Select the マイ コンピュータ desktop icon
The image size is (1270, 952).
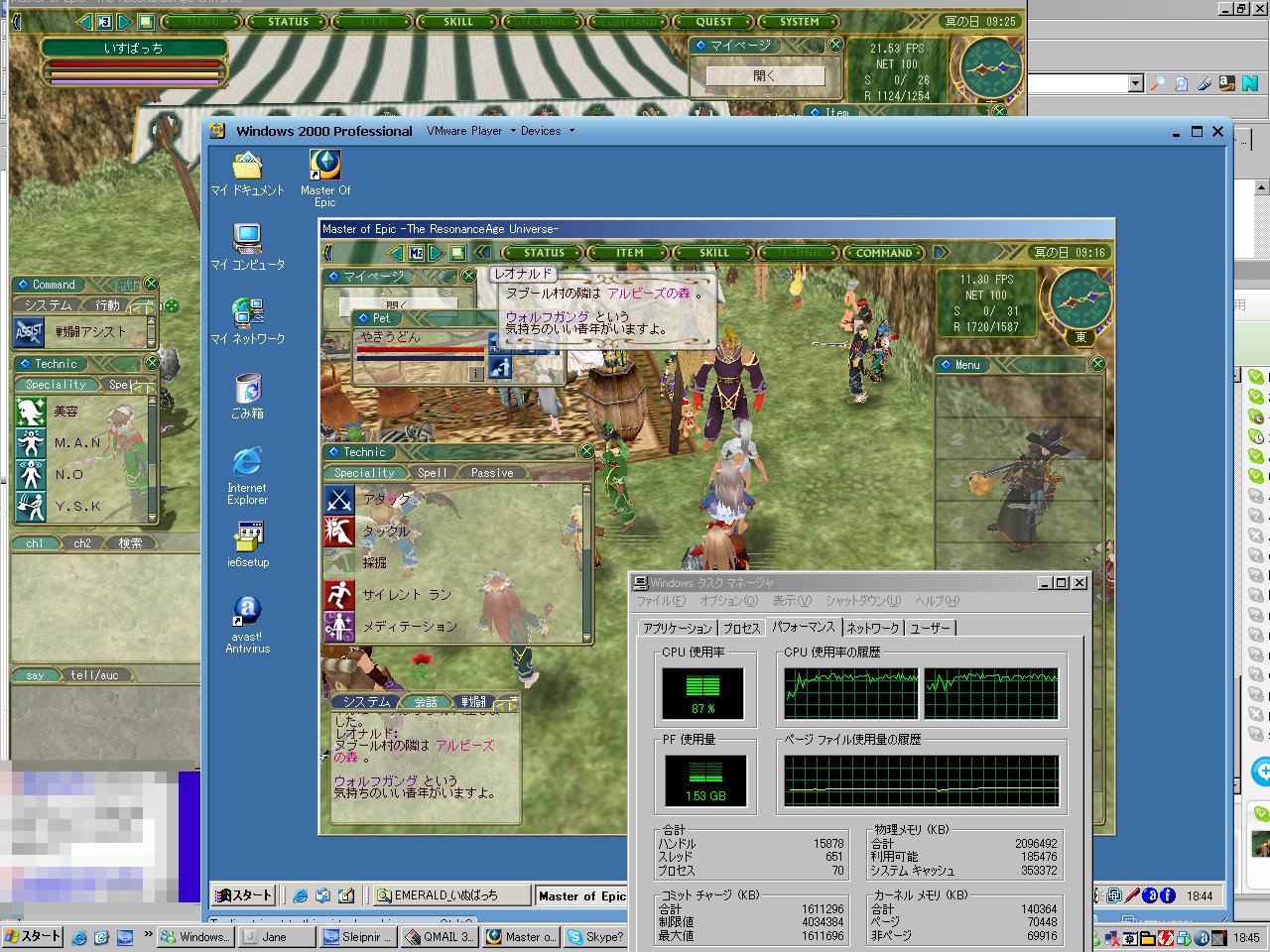(247, 247)
